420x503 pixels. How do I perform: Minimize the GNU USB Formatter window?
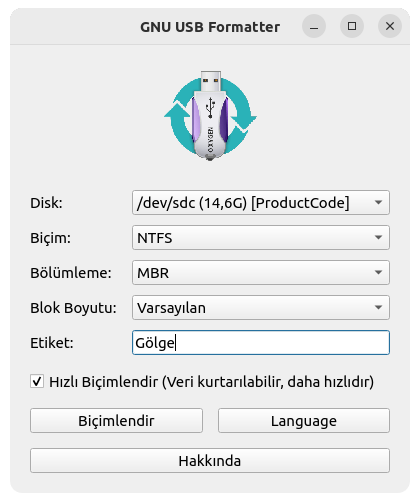pos(314,26)
